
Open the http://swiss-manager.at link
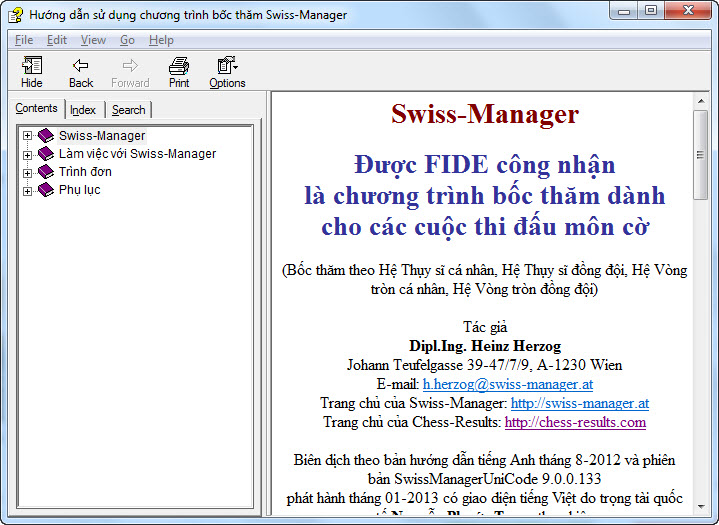580,403
